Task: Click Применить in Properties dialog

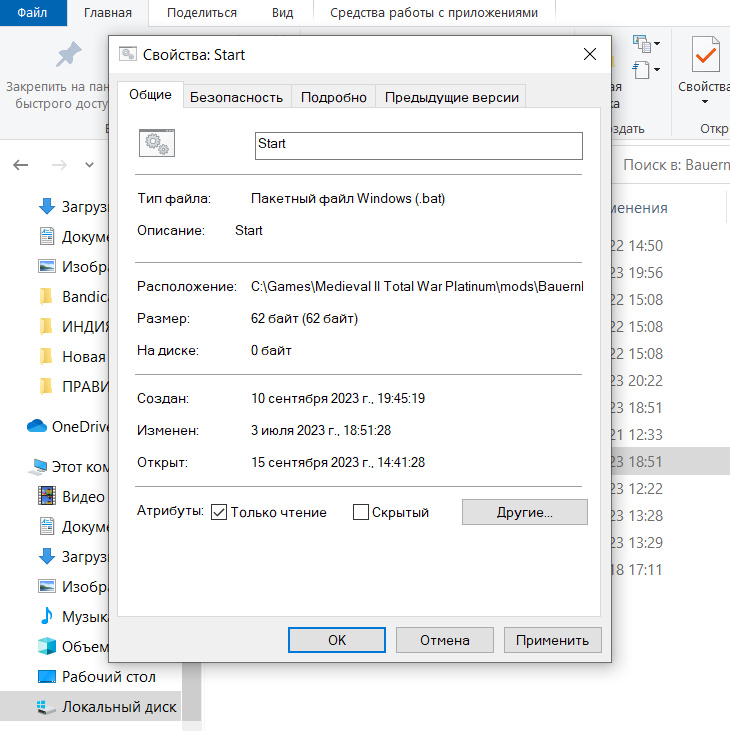Action: pyautogui.click(x=552, y=640)
